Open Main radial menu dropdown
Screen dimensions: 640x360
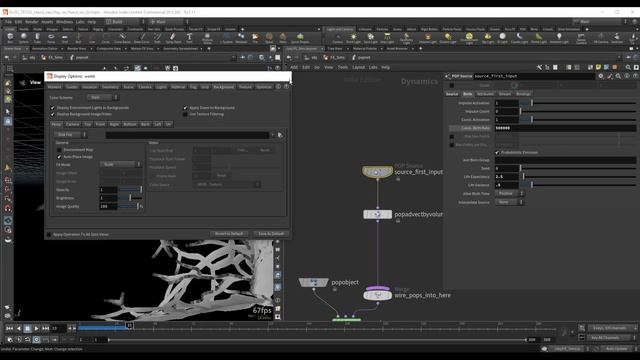pos(168,22)
